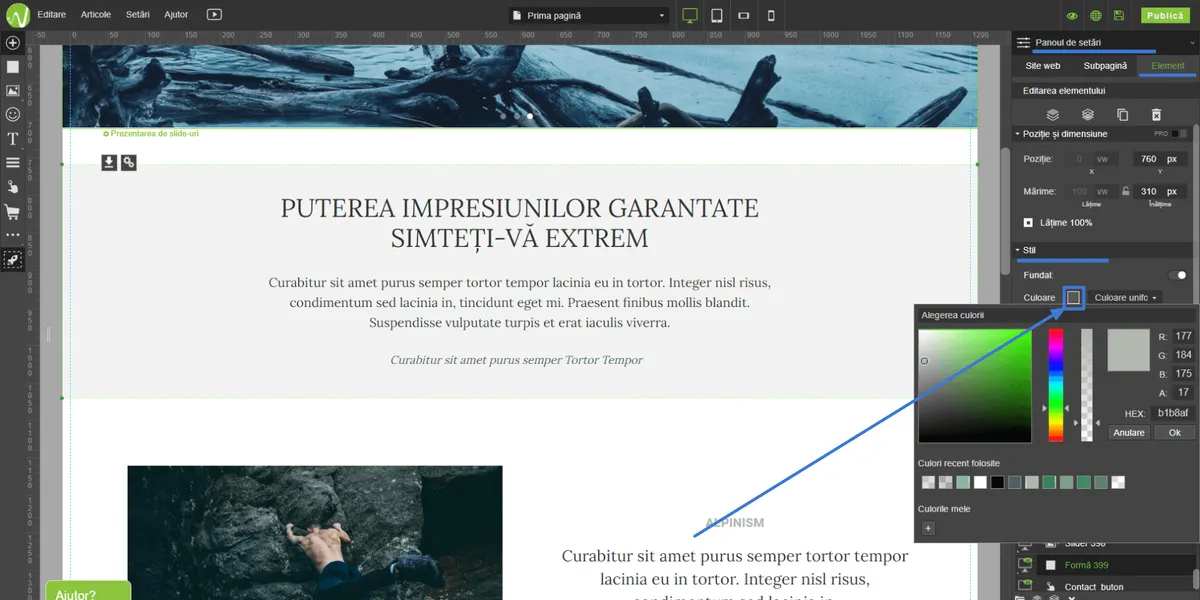Click the alpha transparency slider
Screen dimensions: 1200x600
click(1087, 385)
